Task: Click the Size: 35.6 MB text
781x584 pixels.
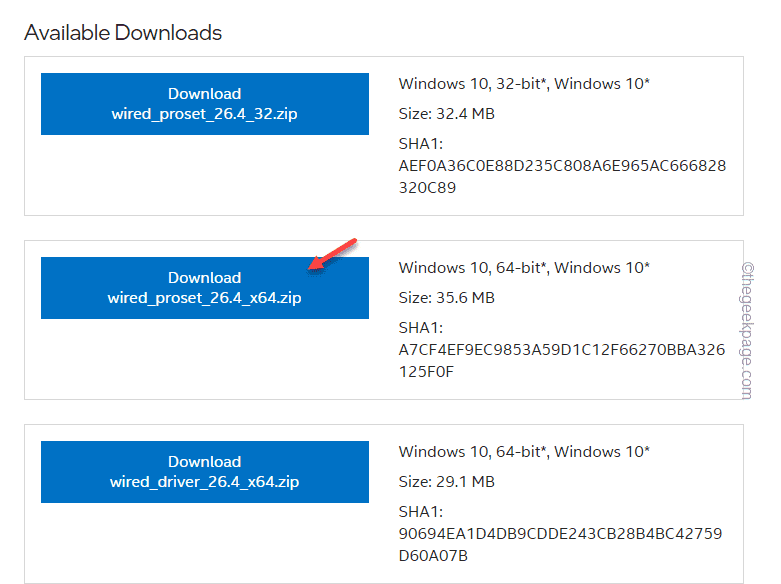Action: click(446, 298)
